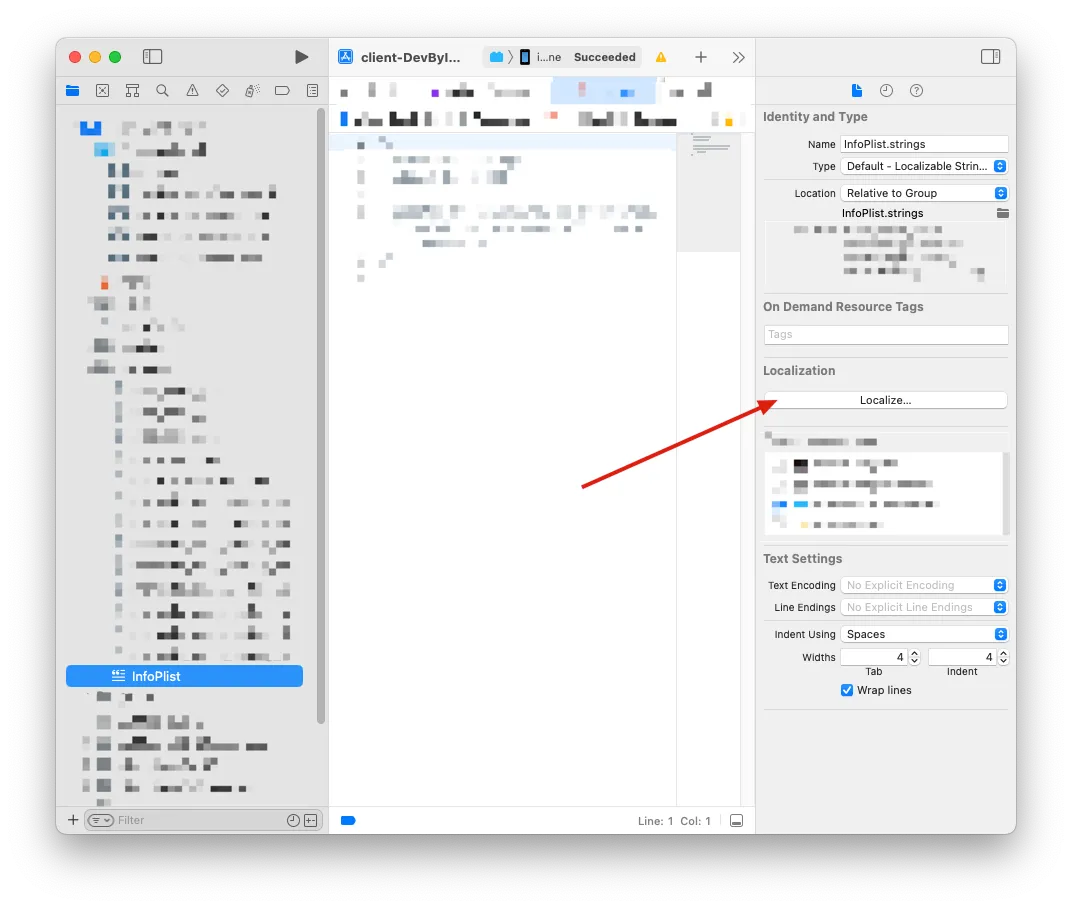Screen dimensions: 1072x908
Task: Open the Indent Using dropdown
Action: [x=923, y=634]
